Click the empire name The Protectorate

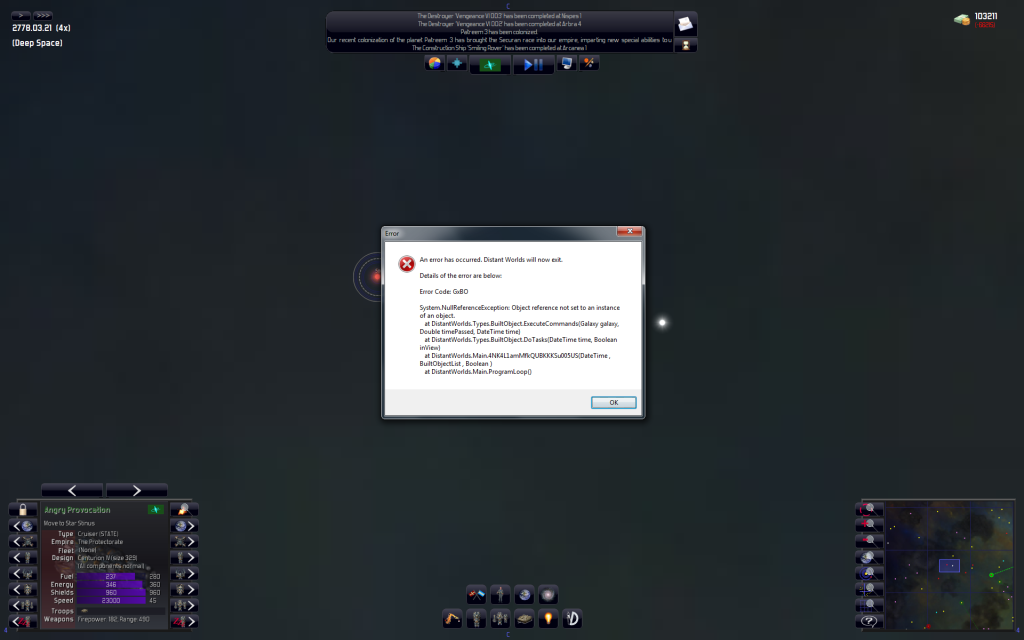(x=100, y=542)
